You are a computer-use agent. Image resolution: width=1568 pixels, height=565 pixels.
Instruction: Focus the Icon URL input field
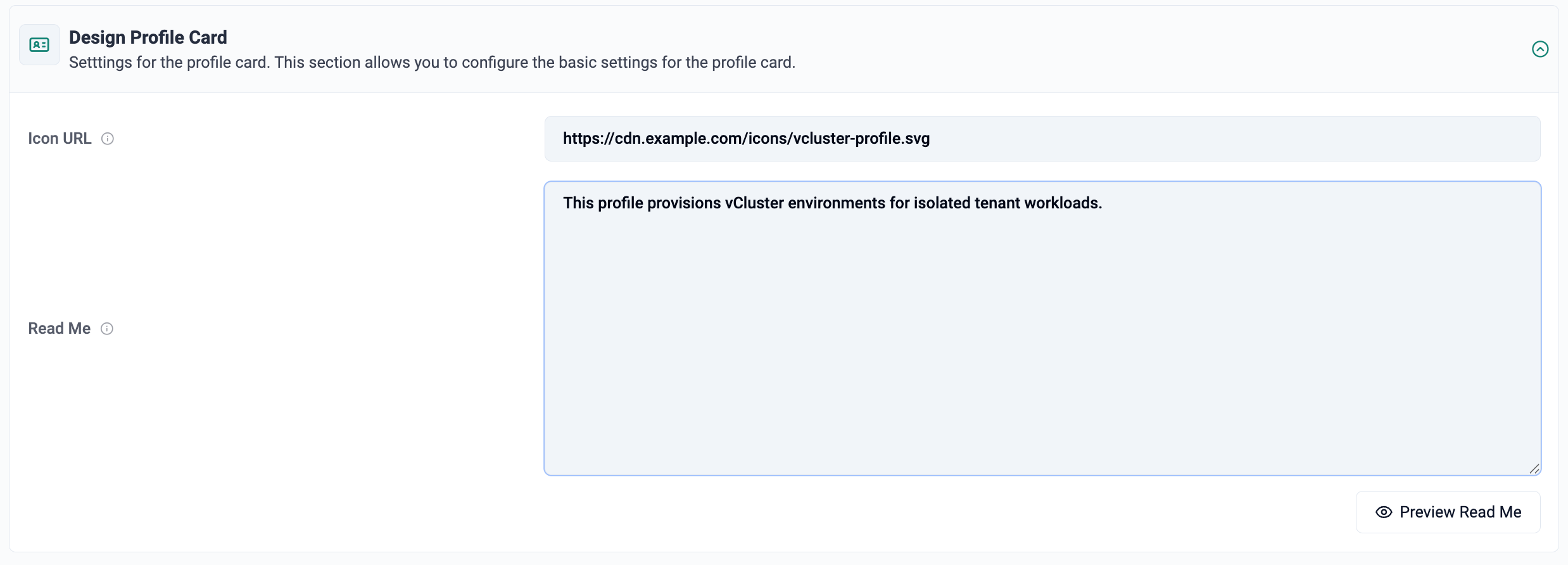(1042, 139)
